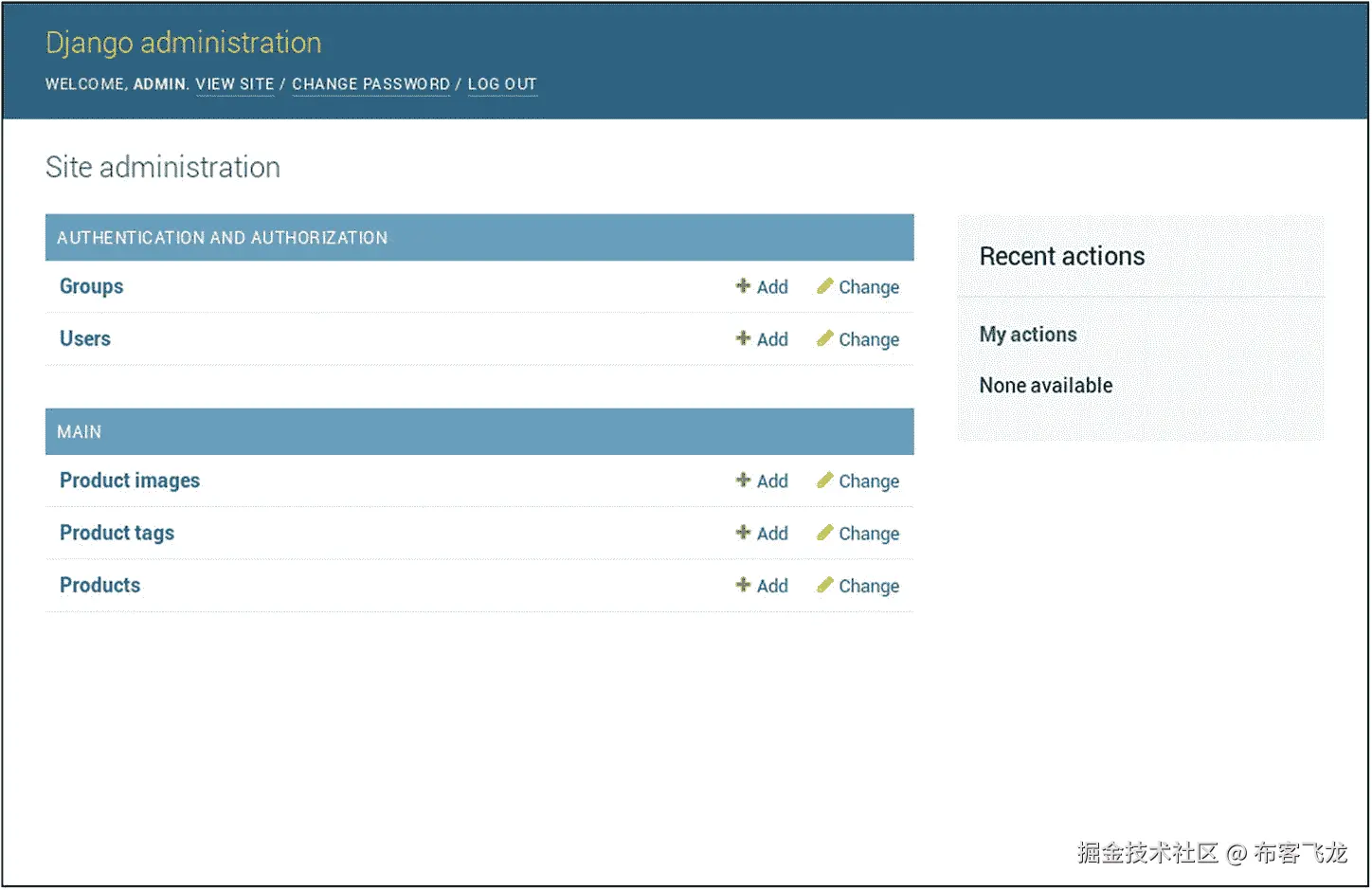The image size is (1372, 890).
Task: Go to the Product tags list
Action: pyautogui.click(x=117, y=533)
